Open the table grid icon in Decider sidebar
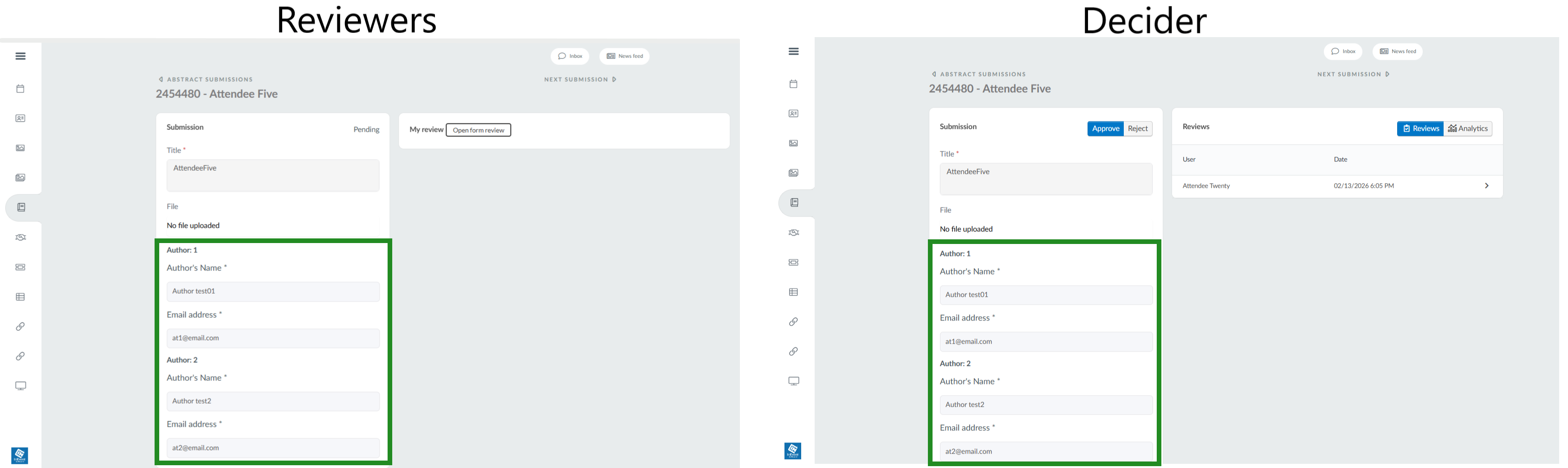This screenshot has width=1568, height=468. pyautogui.click(x=793, y=292)
